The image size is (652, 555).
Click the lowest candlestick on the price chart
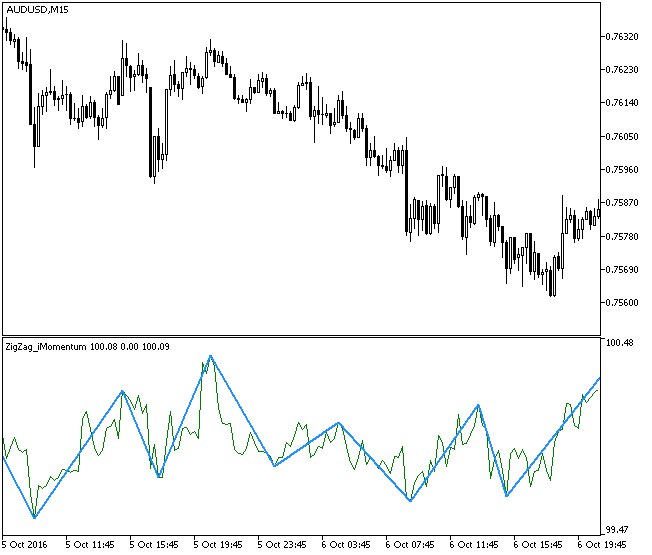tap(551, 290)
